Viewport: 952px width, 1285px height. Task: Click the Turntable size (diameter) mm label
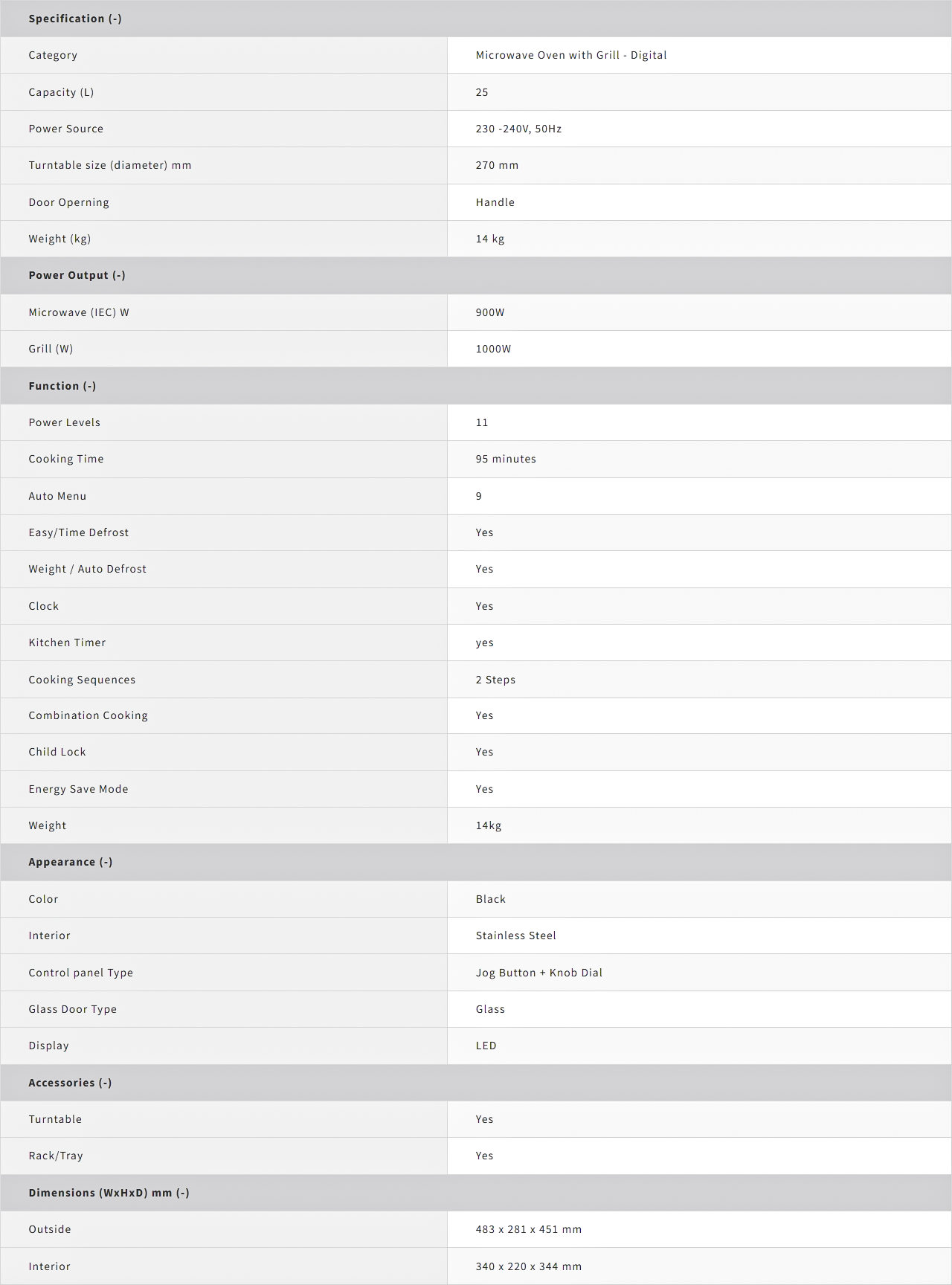pos(110,165)
